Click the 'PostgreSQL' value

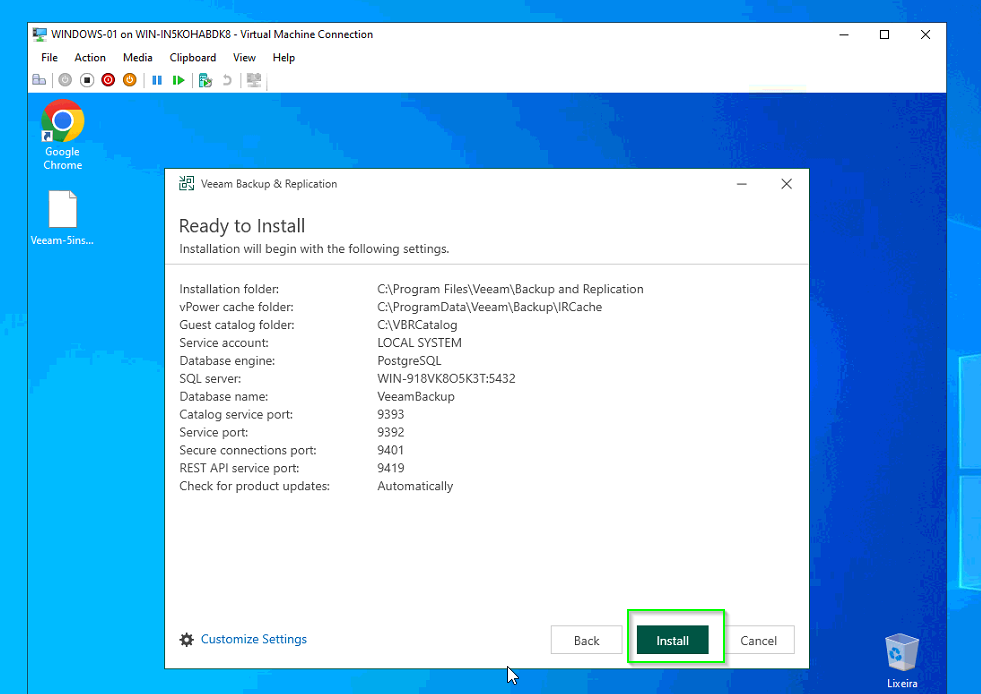click(x=409, y=361)
